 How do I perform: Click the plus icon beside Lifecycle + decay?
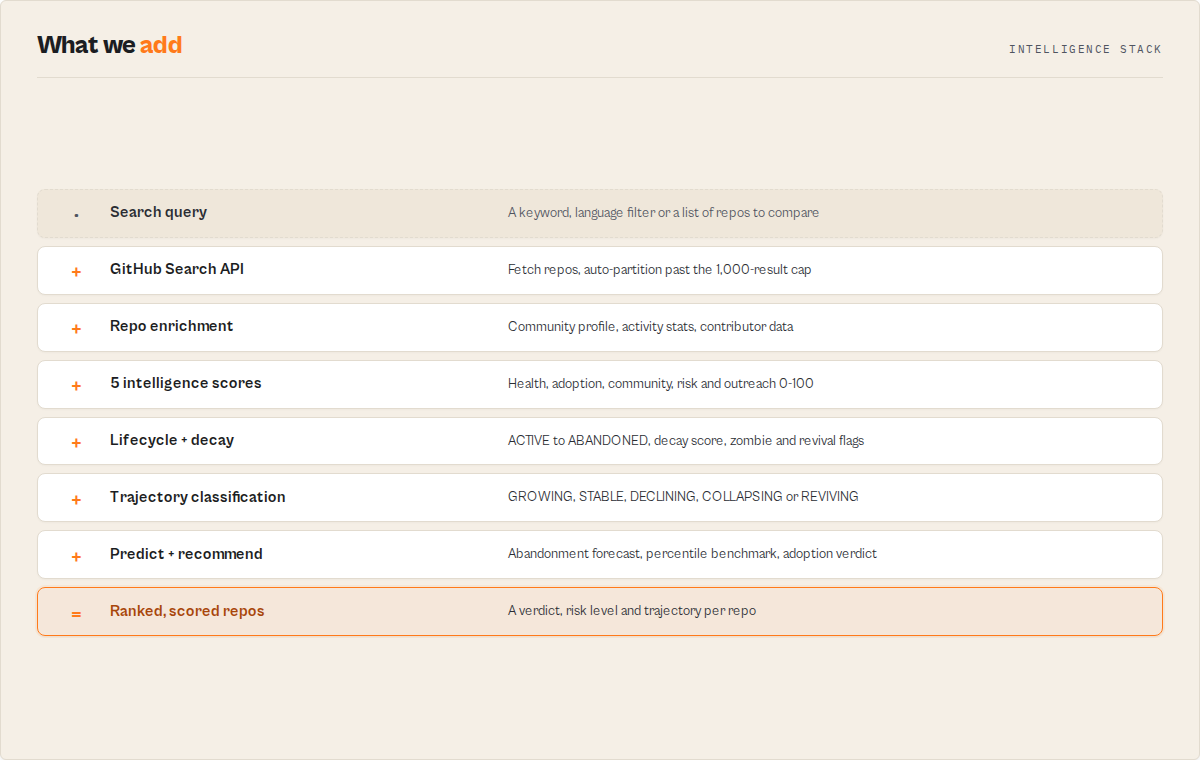tap(76, 443)
